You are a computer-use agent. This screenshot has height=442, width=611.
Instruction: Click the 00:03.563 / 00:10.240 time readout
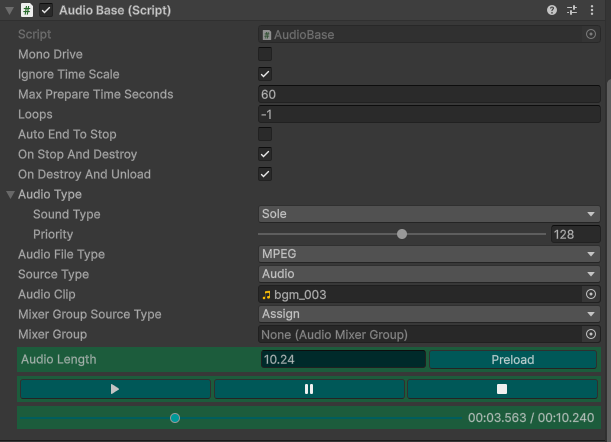pyautogui.click(x=531, y=418)
